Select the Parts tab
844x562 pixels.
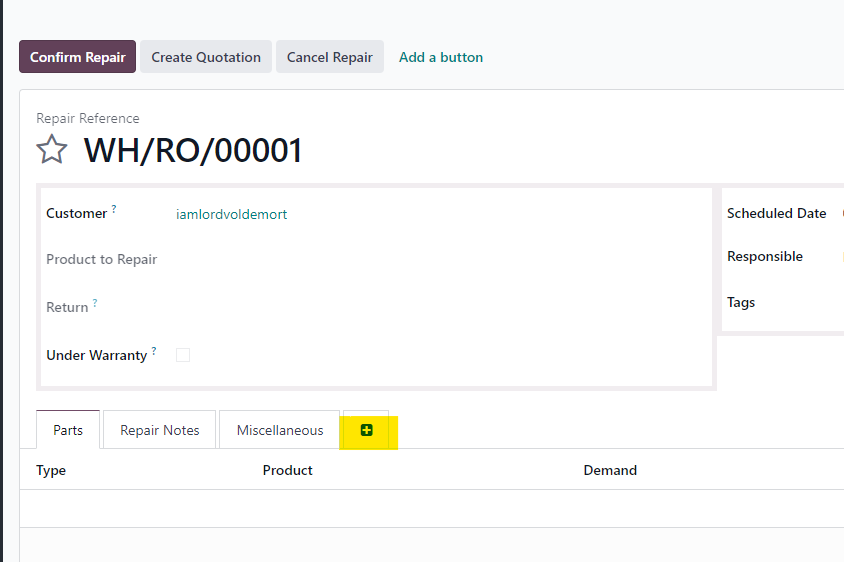coord(68,430)
